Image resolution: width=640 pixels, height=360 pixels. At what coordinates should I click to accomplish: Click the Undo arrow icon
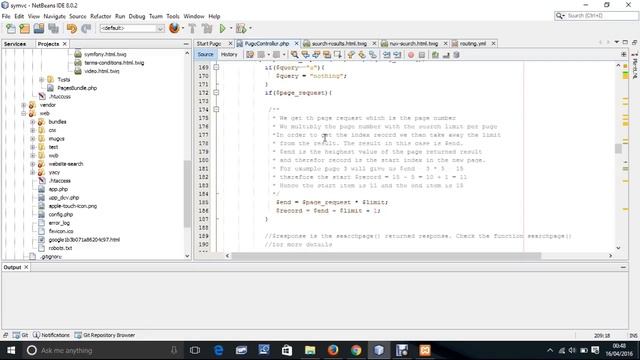click(x=71, y=29)
